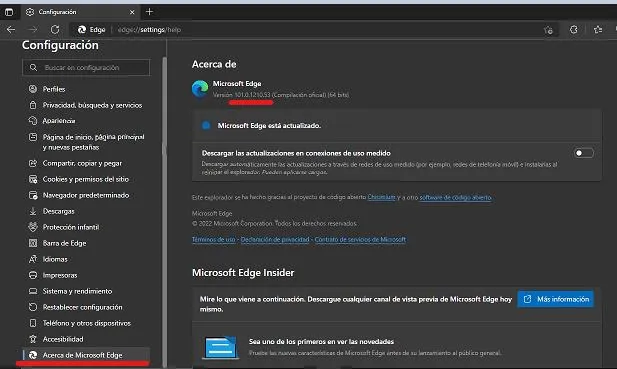Select the Configuración tab
The image size is (617, 369).
79,12
